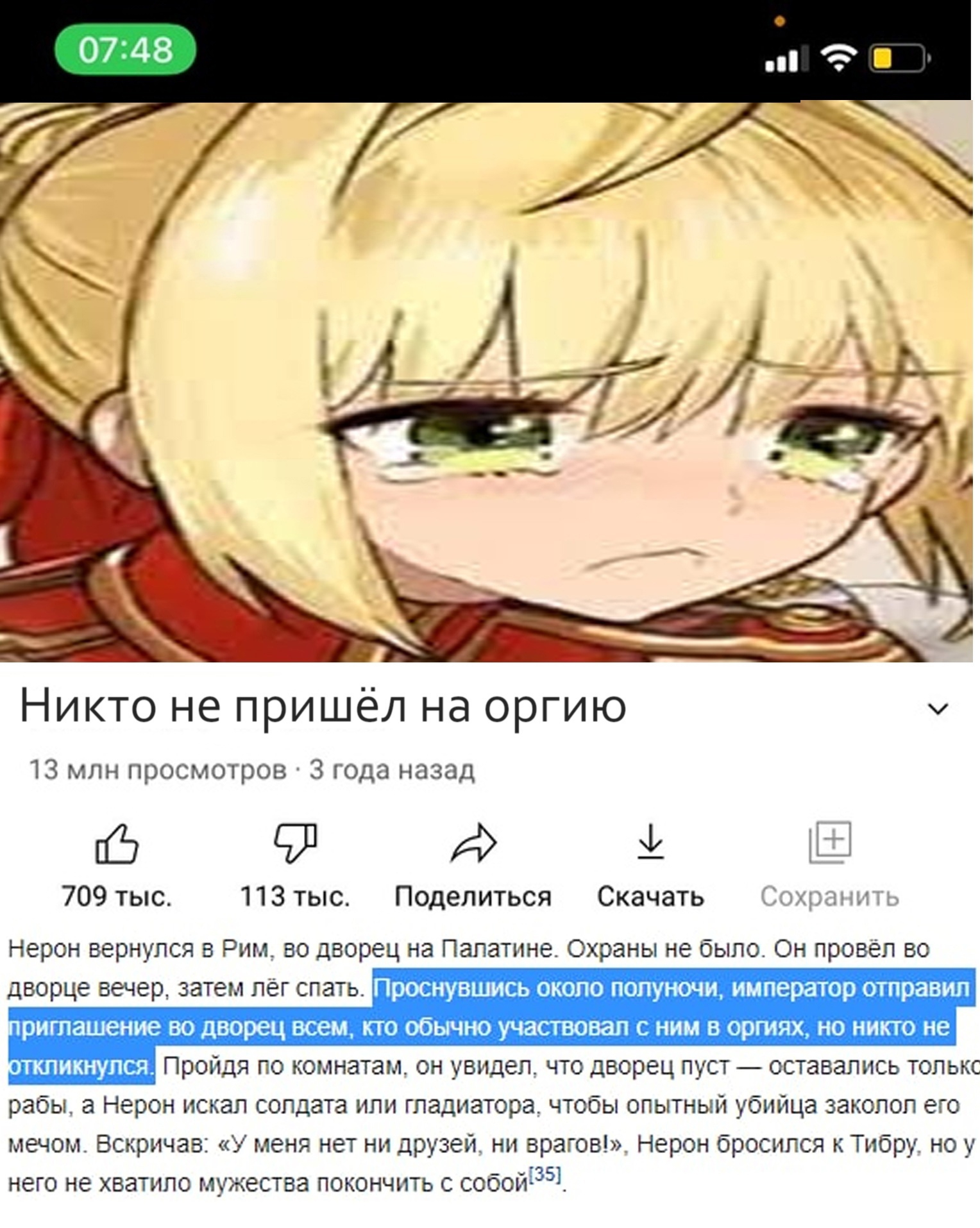Tap the cellular signal bars
Screen dimensions: 980x1228
pyautogui.click(x=783, y=59)
